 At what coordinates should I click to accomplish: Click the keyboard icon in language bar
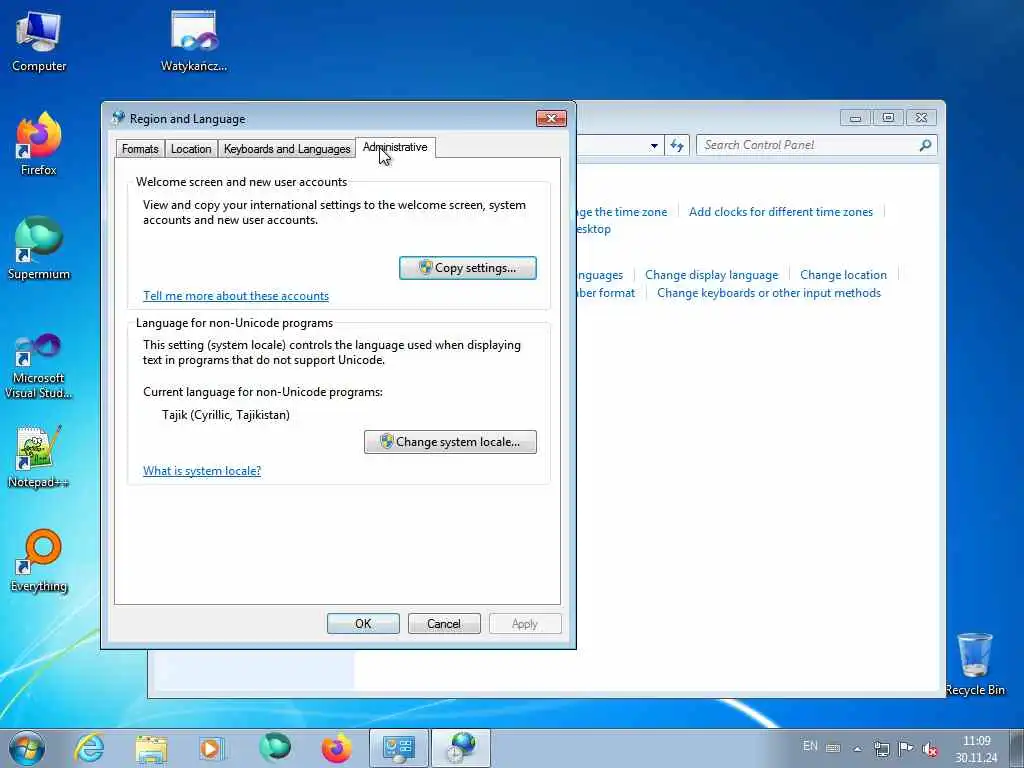pyautogui.click(x=833, y=748)
